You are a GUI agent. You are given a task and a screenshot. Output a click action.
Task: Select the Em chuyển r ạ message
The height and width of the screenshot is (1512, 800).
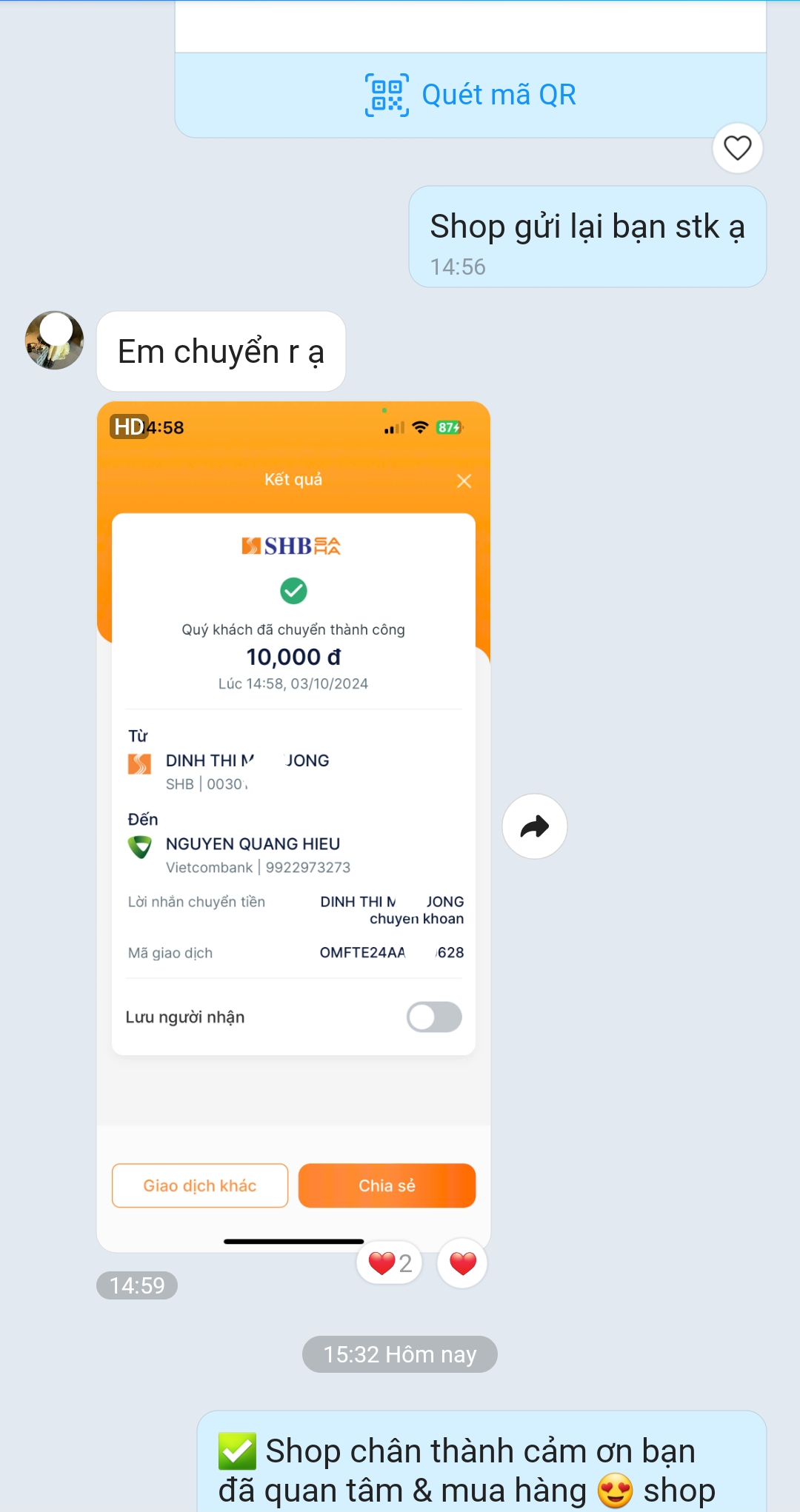coord(221,352)
